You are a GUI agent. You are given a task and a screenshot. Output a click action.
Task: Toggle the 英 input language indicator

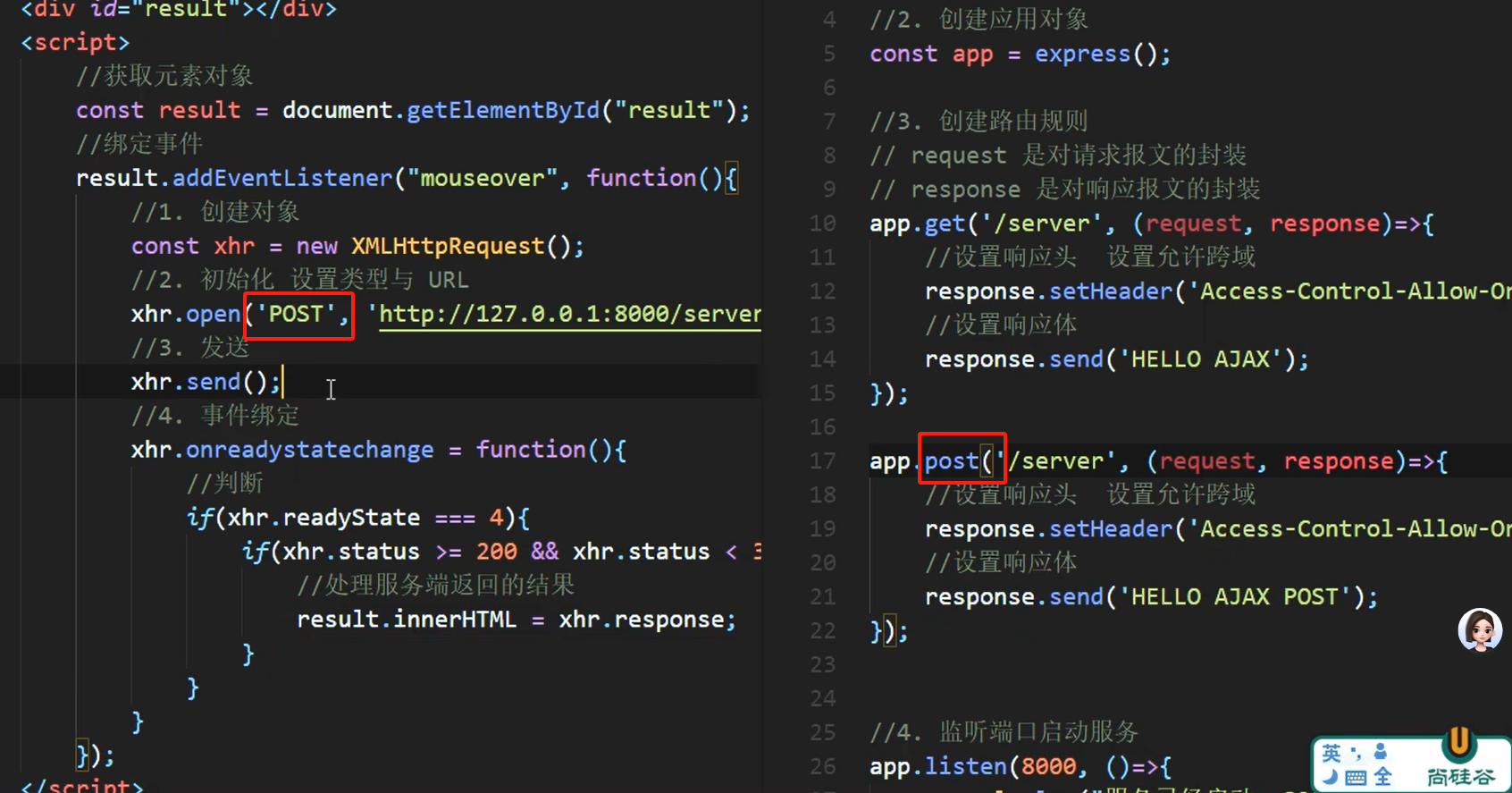click(1331, 754)
